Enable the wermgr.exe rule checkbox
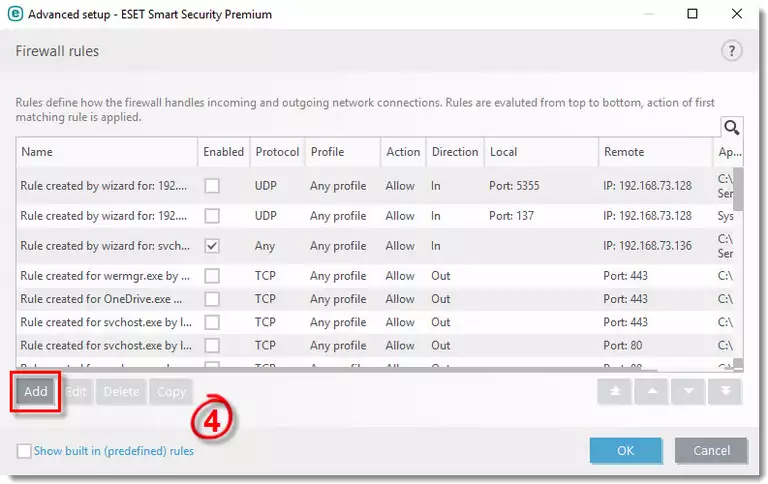This screenshot has height=484, width=768. click(x=212, y=276)
